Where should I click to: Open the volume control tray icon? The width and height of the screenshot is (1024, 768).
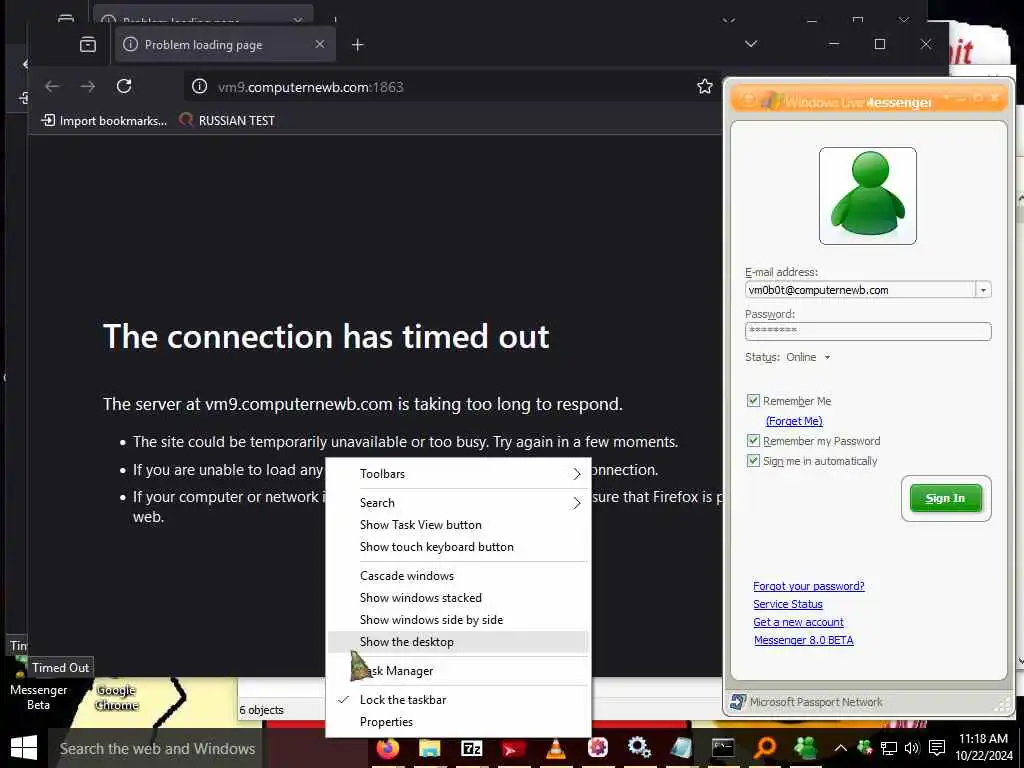(x=912, y=748)
